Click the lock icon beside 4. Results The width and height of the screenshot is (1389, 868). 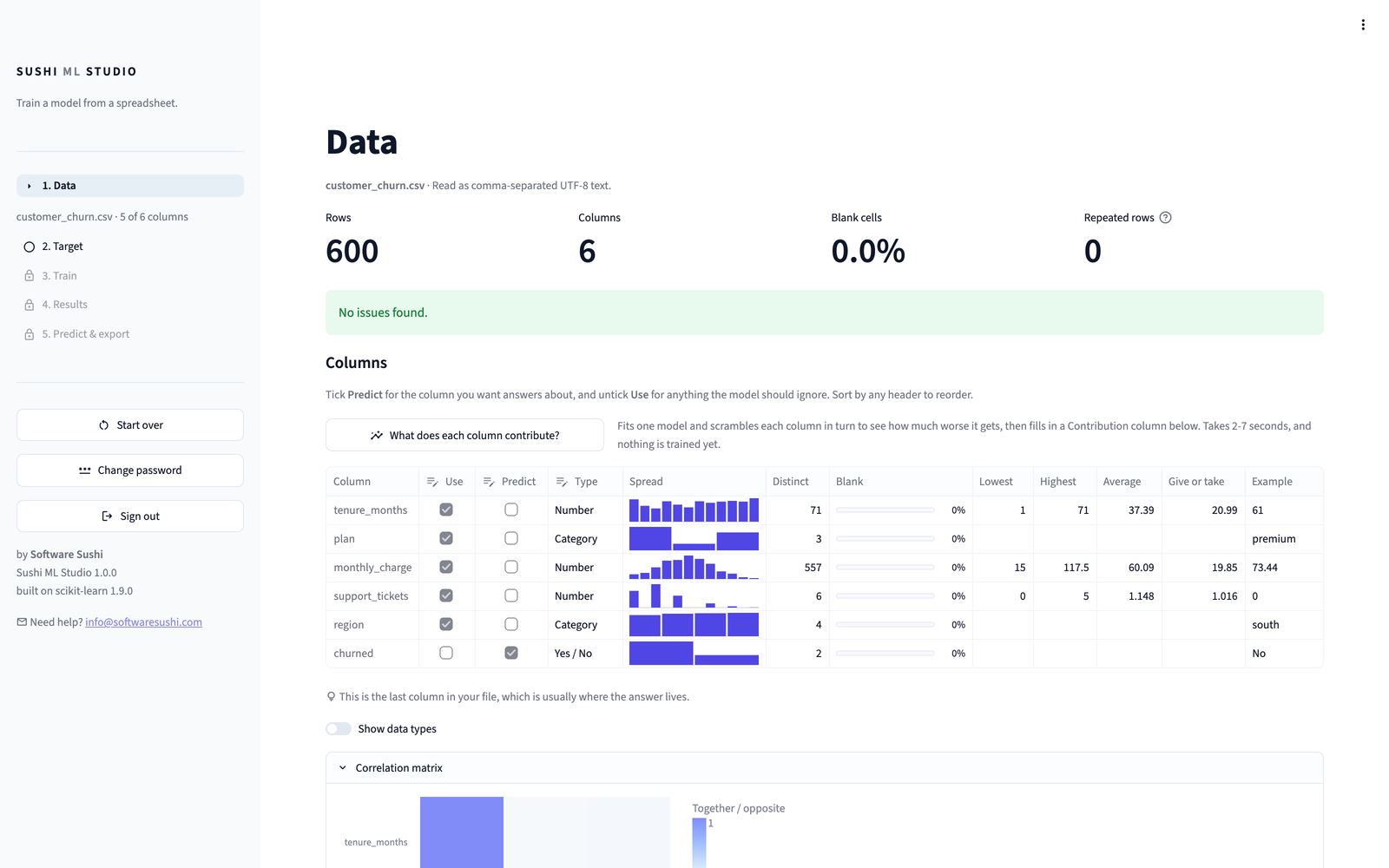(30, 305)
